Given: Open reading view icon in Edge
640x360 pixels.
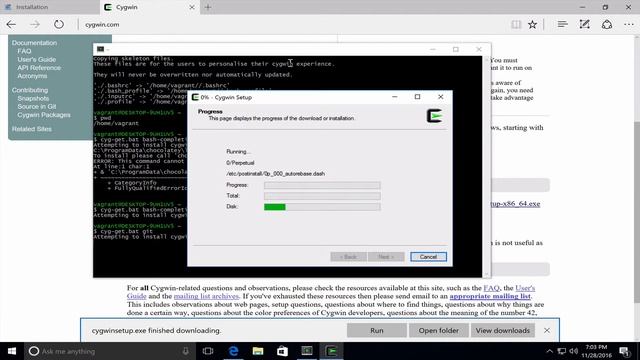Looking at the screenshot, I should (516, 24).
